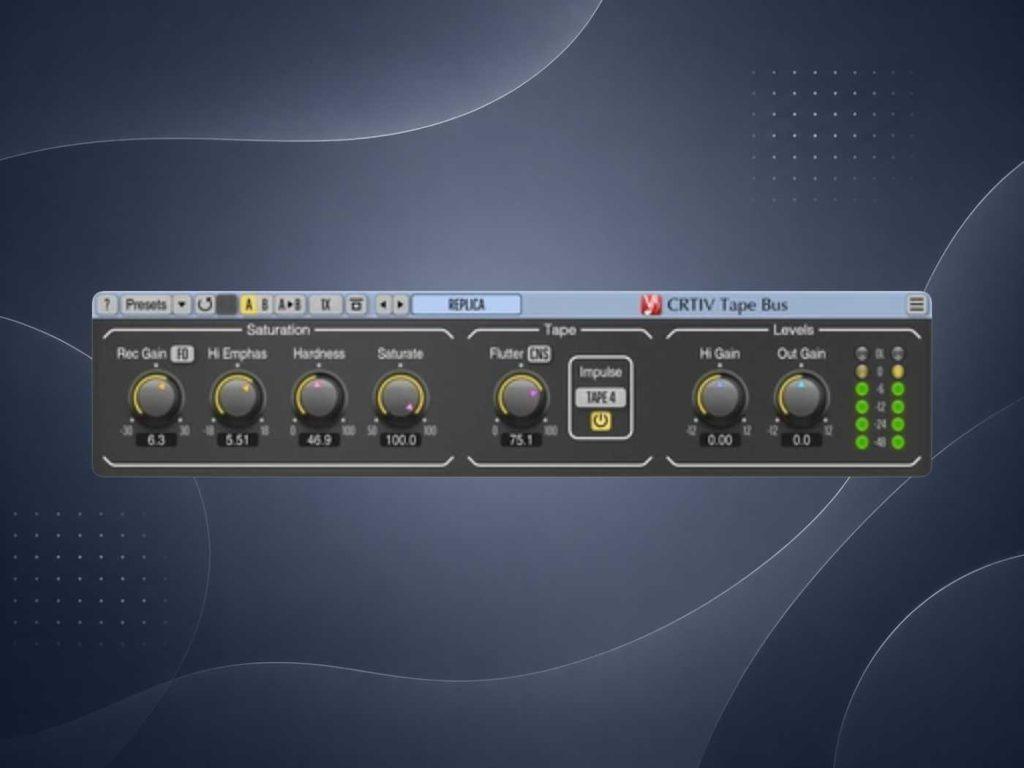Open the hamburger menu icon

pos(916,304)
